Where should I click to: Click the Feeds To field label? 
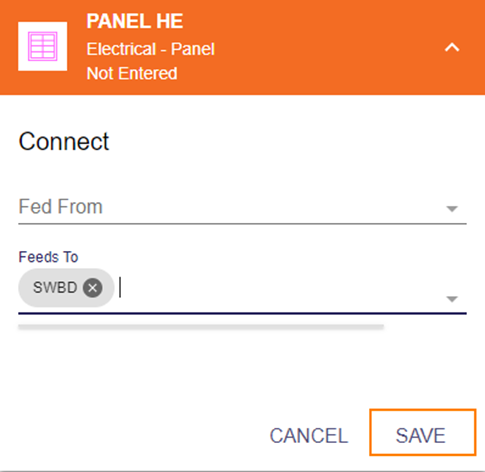point(48,257)
